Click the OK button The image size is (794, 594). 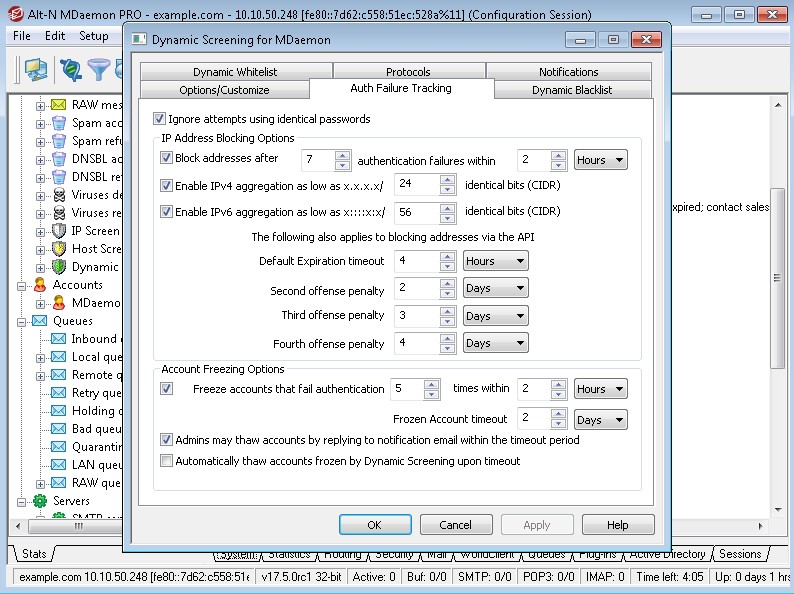pyautogui.click(x=375, y=525)
